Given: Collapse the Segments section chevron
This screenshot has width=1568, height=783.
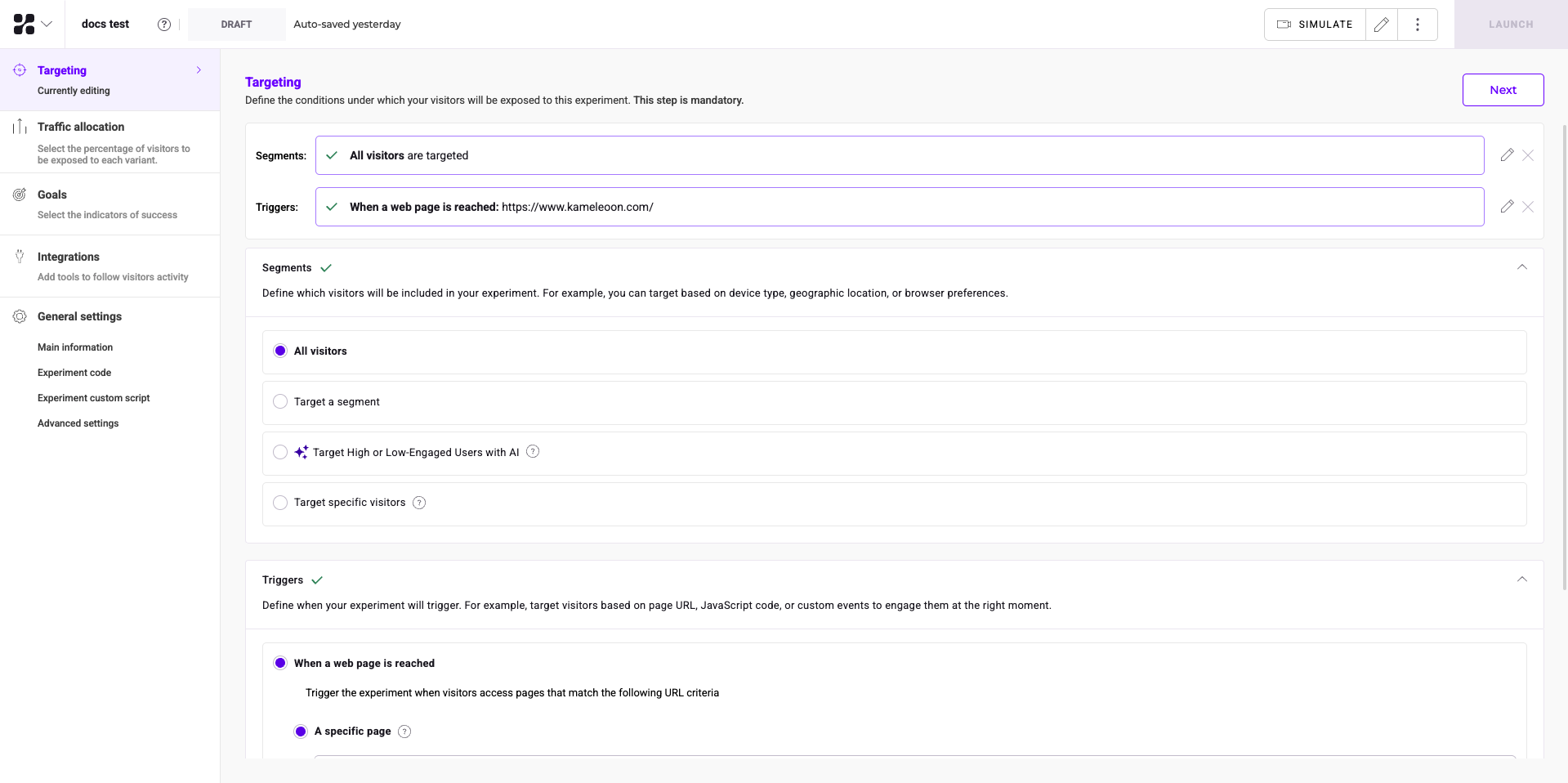Looking at the screenshot, I should click(1521, 267).
